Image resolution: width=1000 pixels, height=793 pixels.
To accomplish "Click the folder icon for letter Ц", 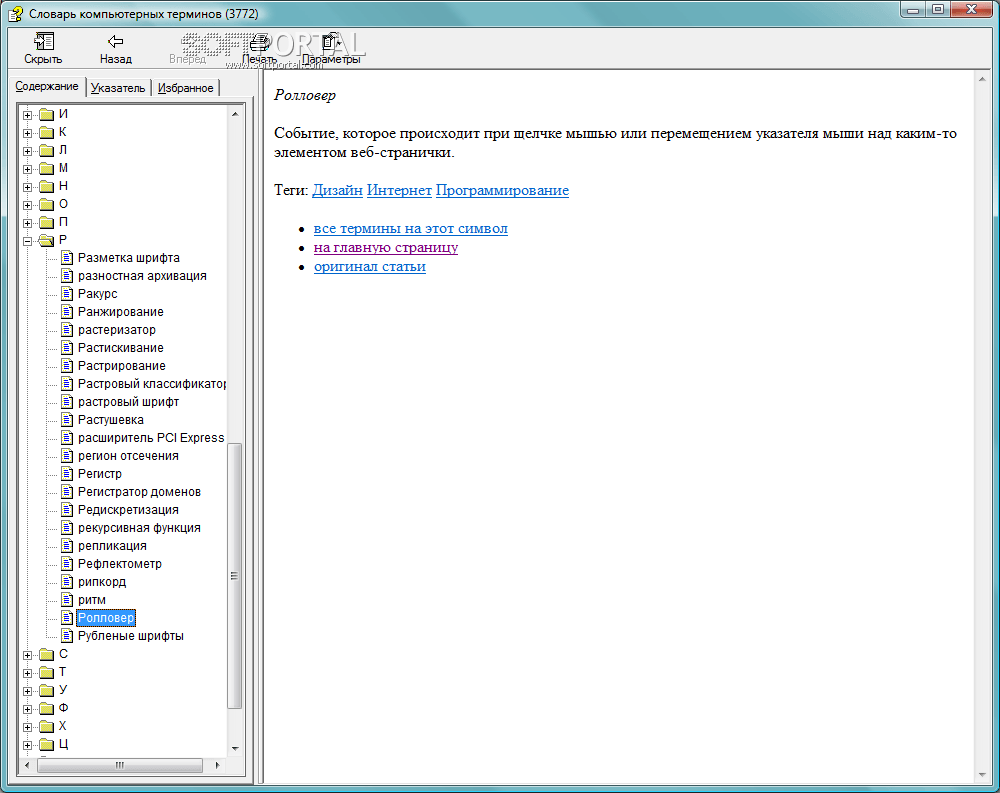I will click(46, 744).
